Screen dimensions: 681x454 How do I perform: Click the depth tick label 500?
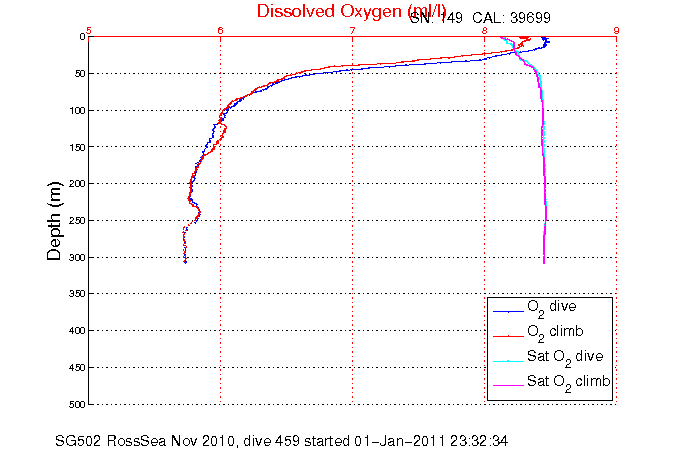pos(77,404)
